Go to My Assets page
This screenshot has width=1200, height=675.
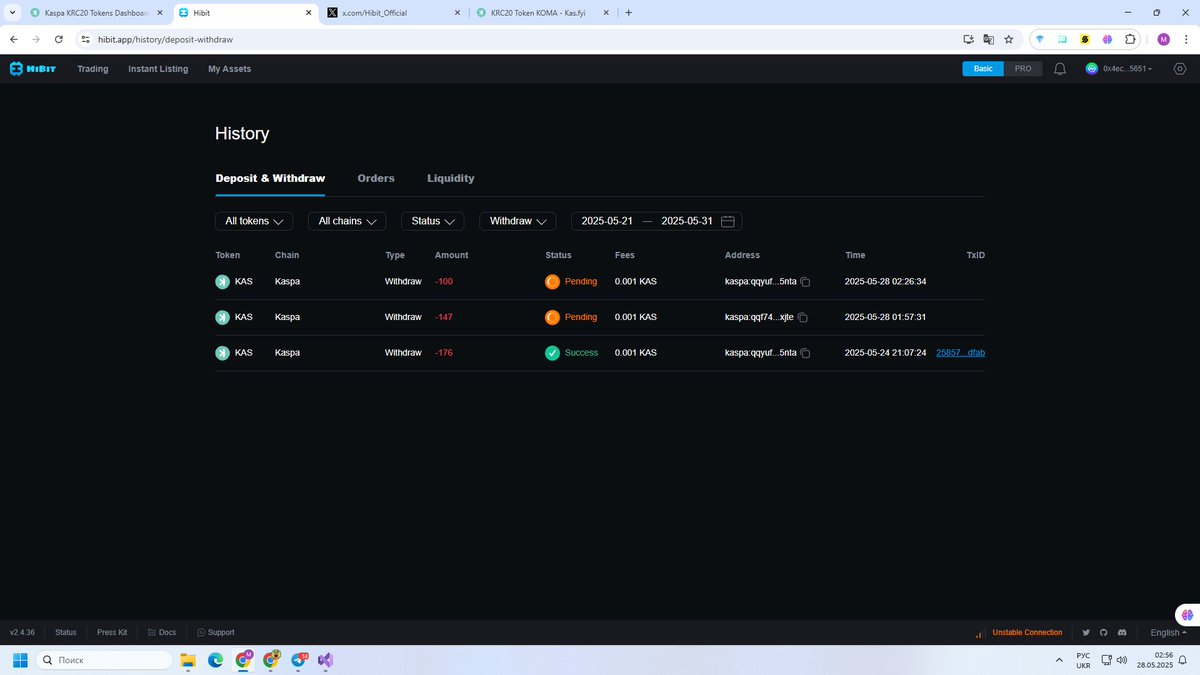tap(229, 69)
